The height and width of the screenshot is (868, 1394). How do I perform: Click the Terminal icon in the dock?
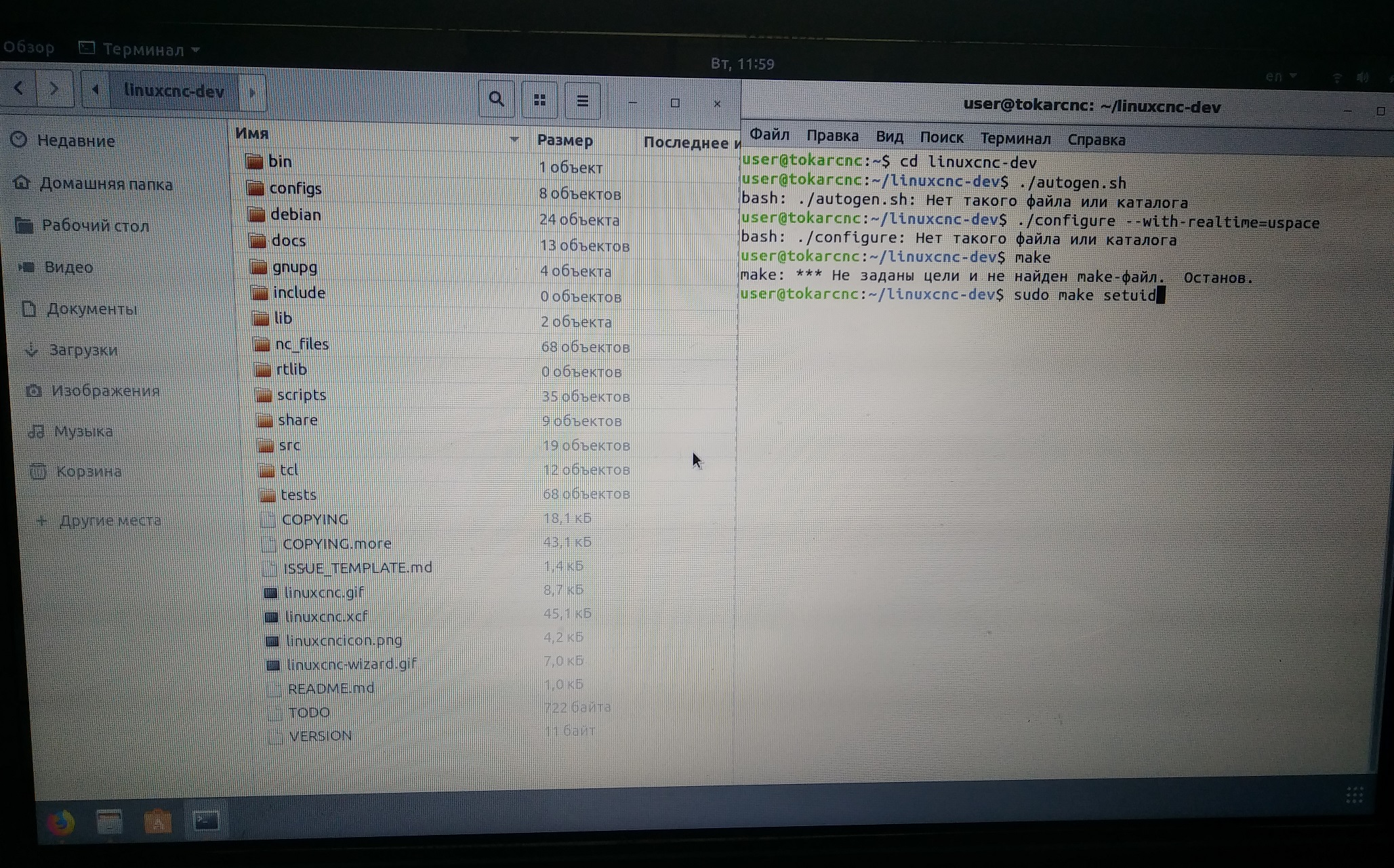[206, 821]
